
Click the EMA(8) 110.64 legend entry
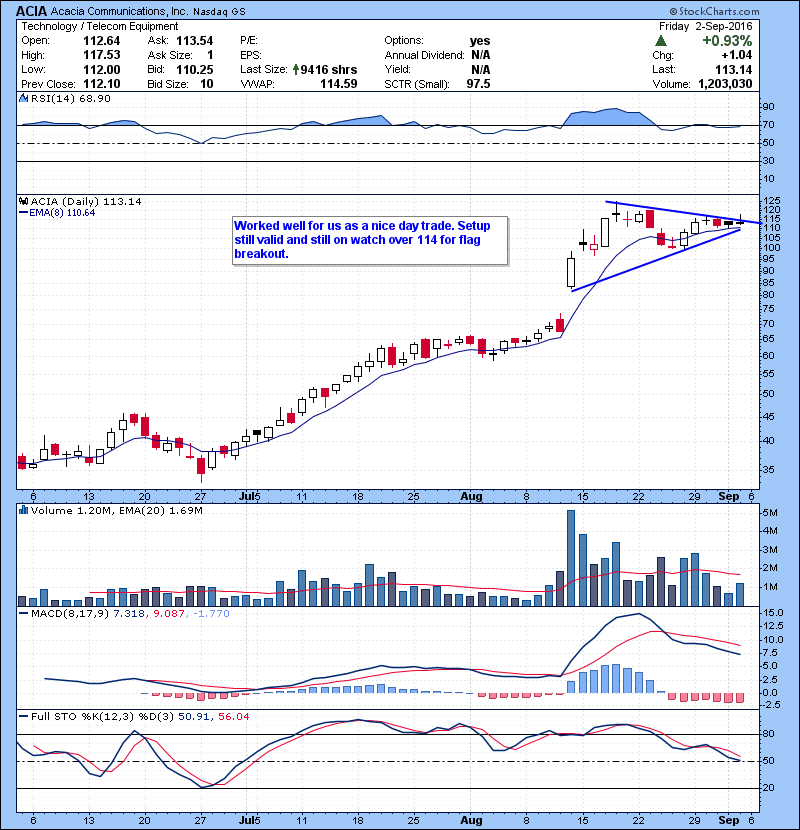(x=57, y=213)
